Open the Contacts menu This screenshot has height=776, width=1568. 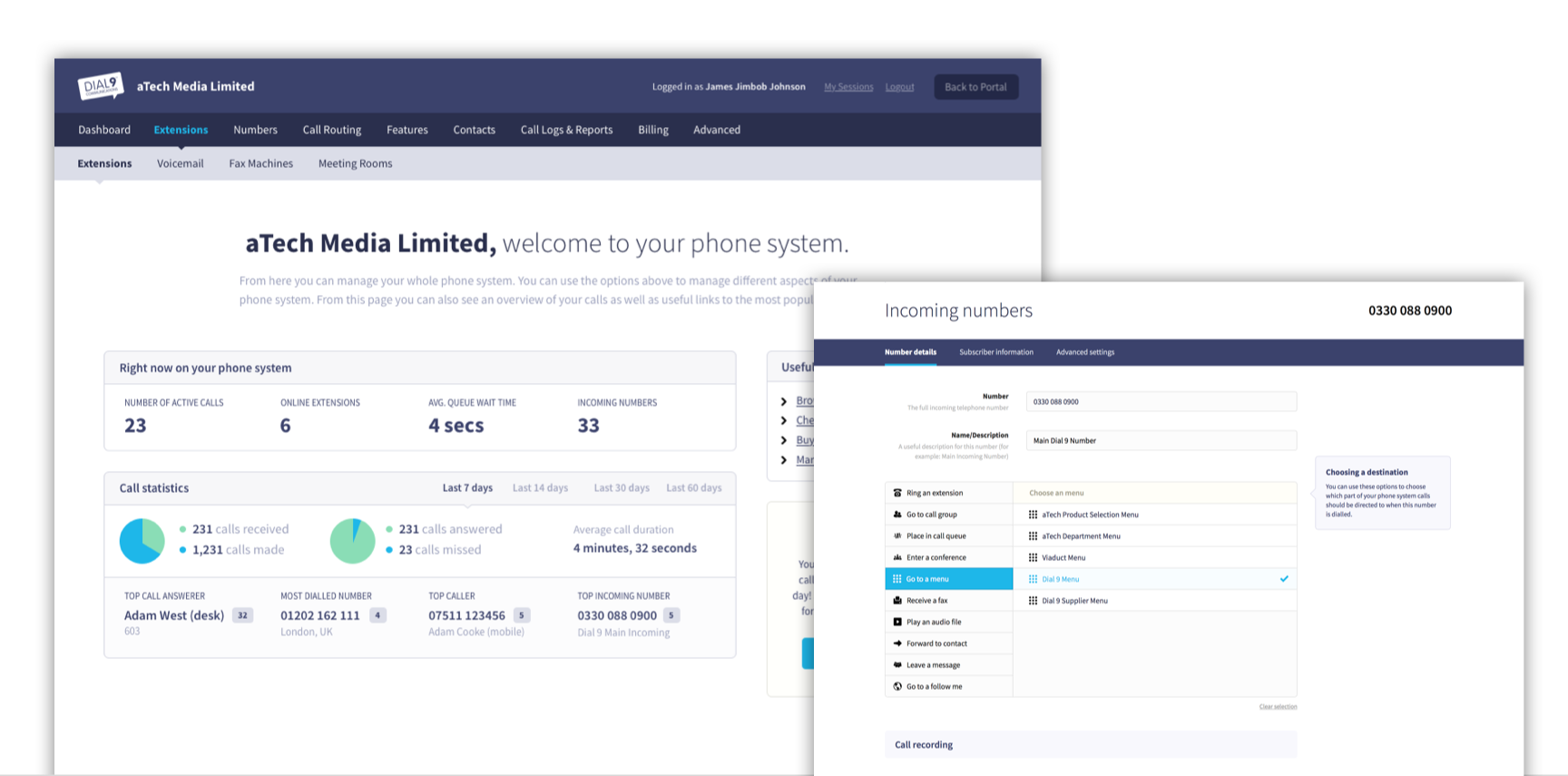tap(475, 130)
